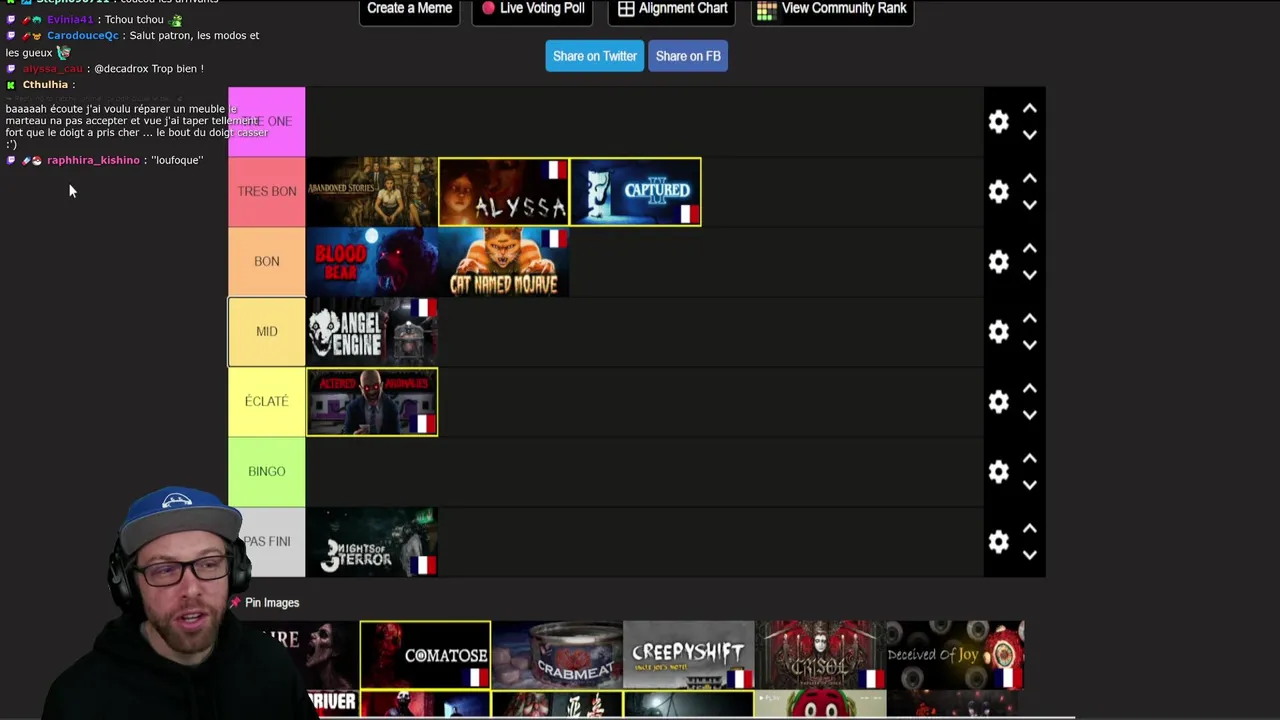Open settings gear for TRES BON row
Viewport: 1280px width, 720px height.
pos(998,192)
